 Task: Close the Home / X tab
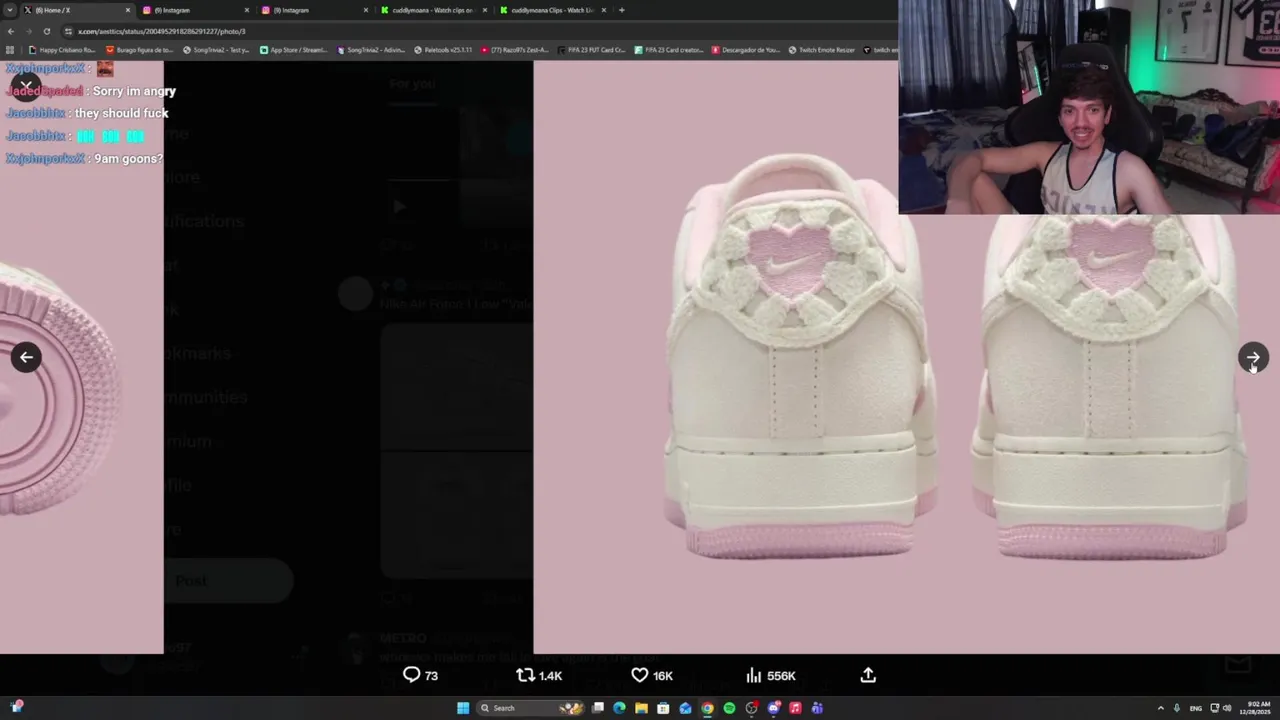point(127,10)
